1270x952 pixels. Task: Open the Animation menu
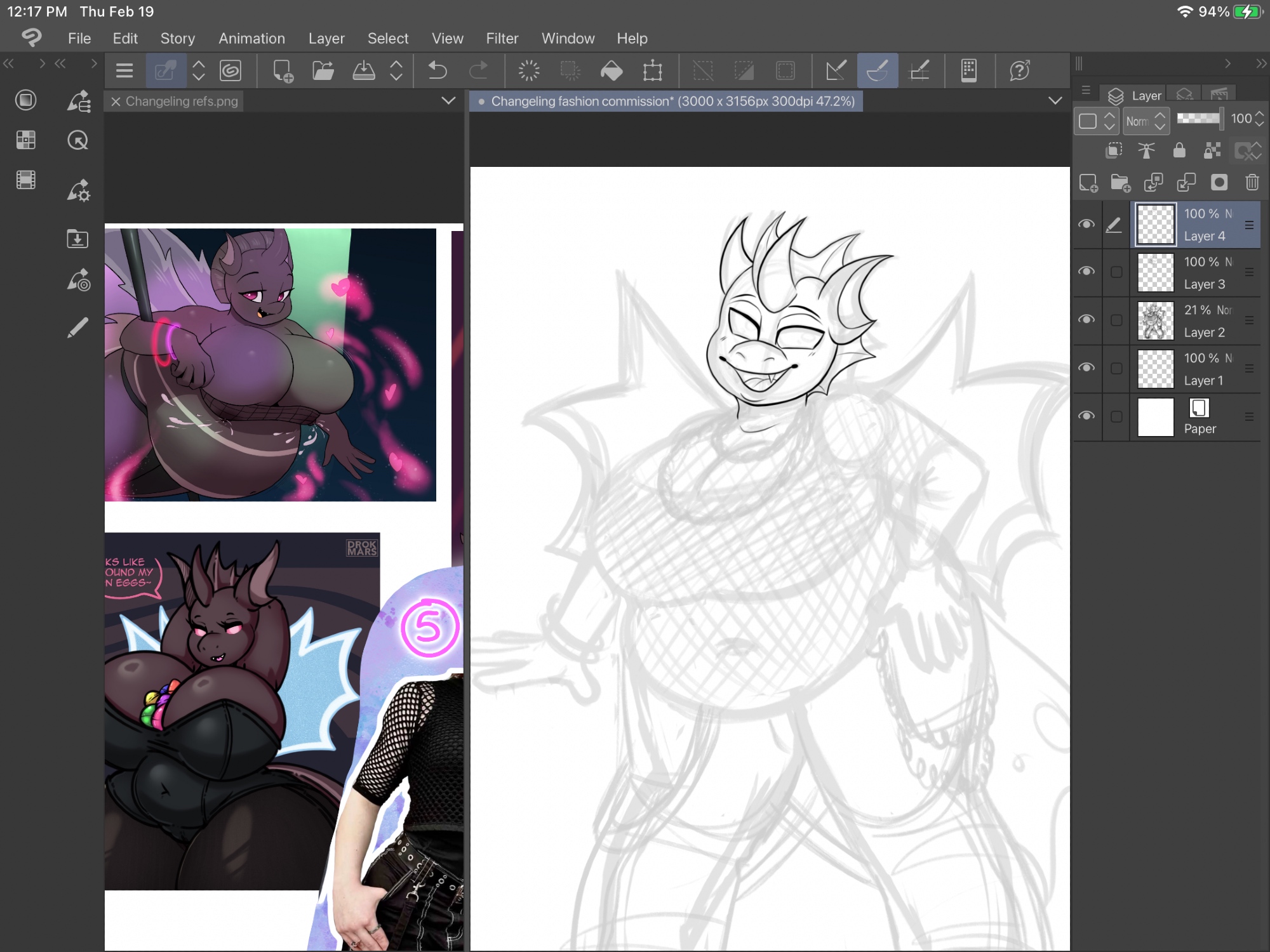tap(251, 38)
